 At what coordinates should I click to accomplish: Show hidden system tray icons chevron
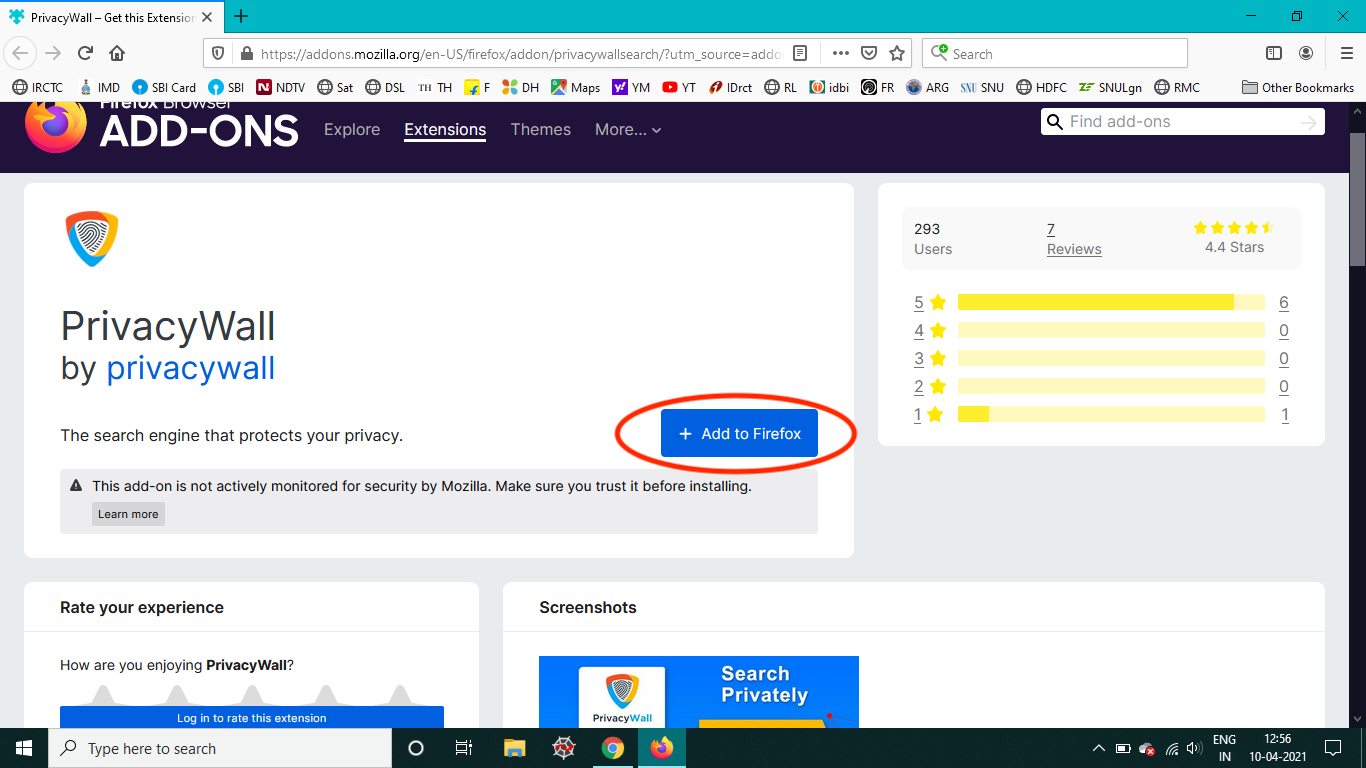tap(1099, 748)
